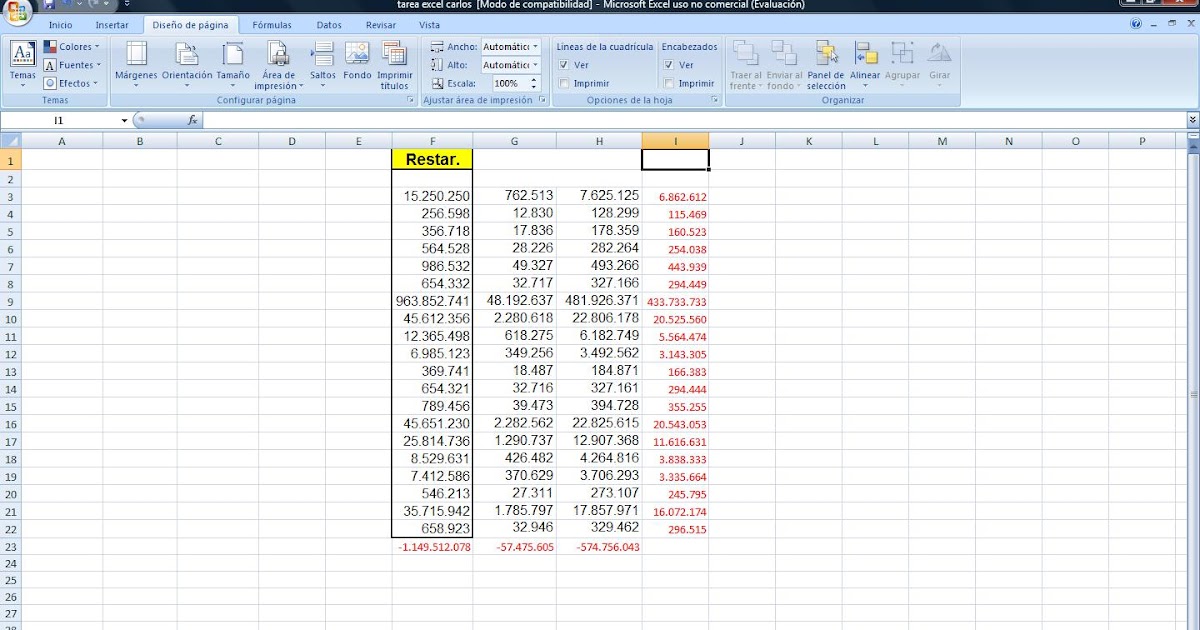The height and width of the screenshot is (630, 1200).
Task: Open the Revisar ribbon tab
Action: [x=380, y=24]
